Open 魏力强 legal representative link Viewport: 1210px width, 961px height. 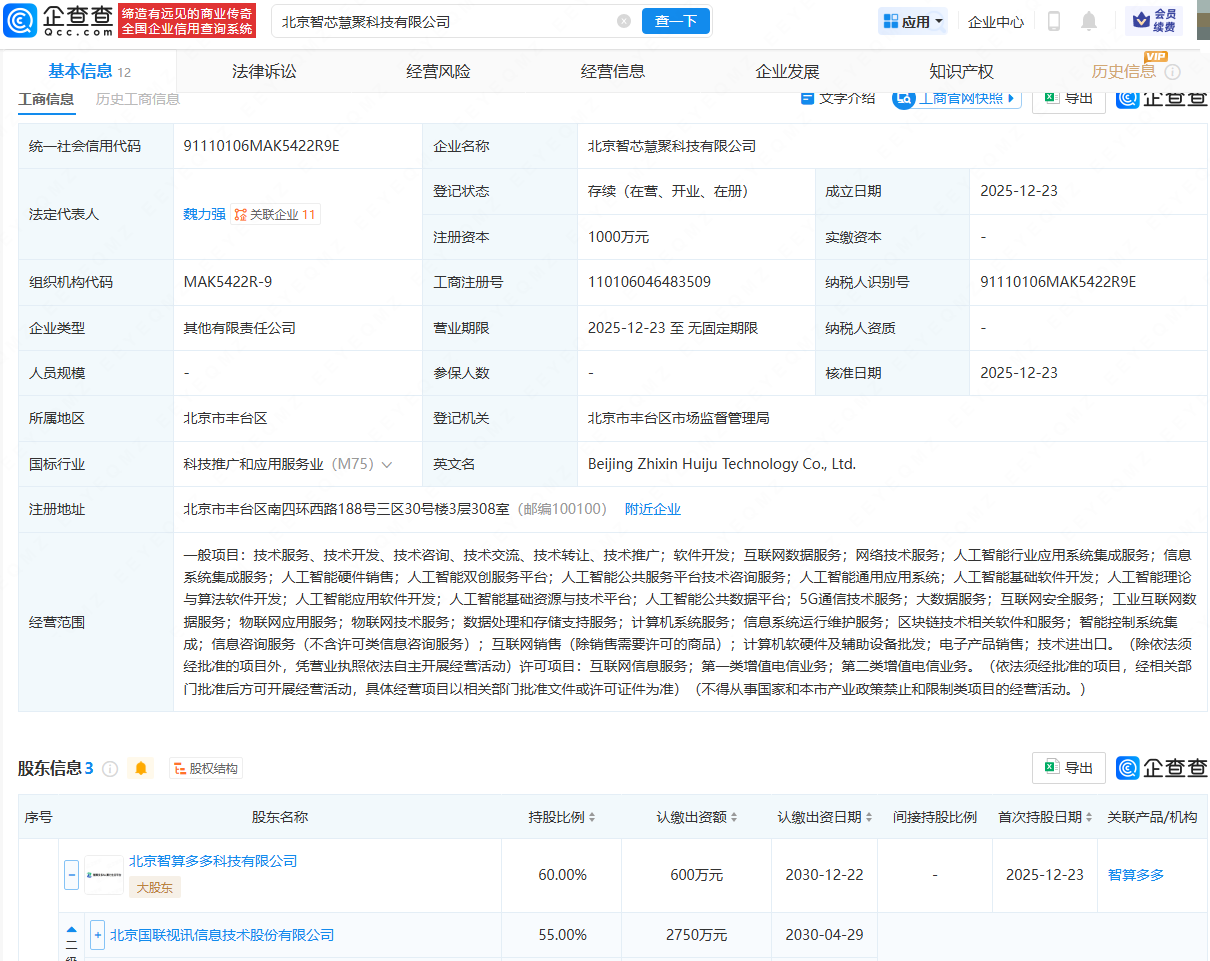(204, 214)
